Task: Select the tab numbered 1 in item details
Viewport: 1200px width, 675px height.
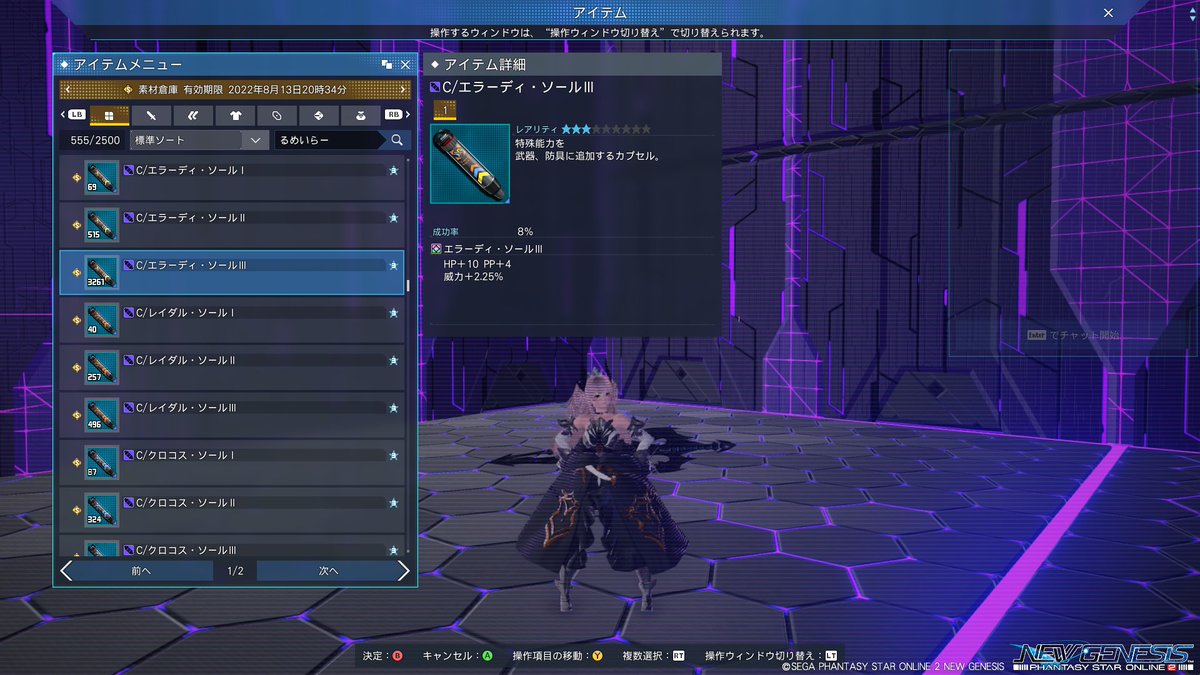Action: click(x=443, y=111)
